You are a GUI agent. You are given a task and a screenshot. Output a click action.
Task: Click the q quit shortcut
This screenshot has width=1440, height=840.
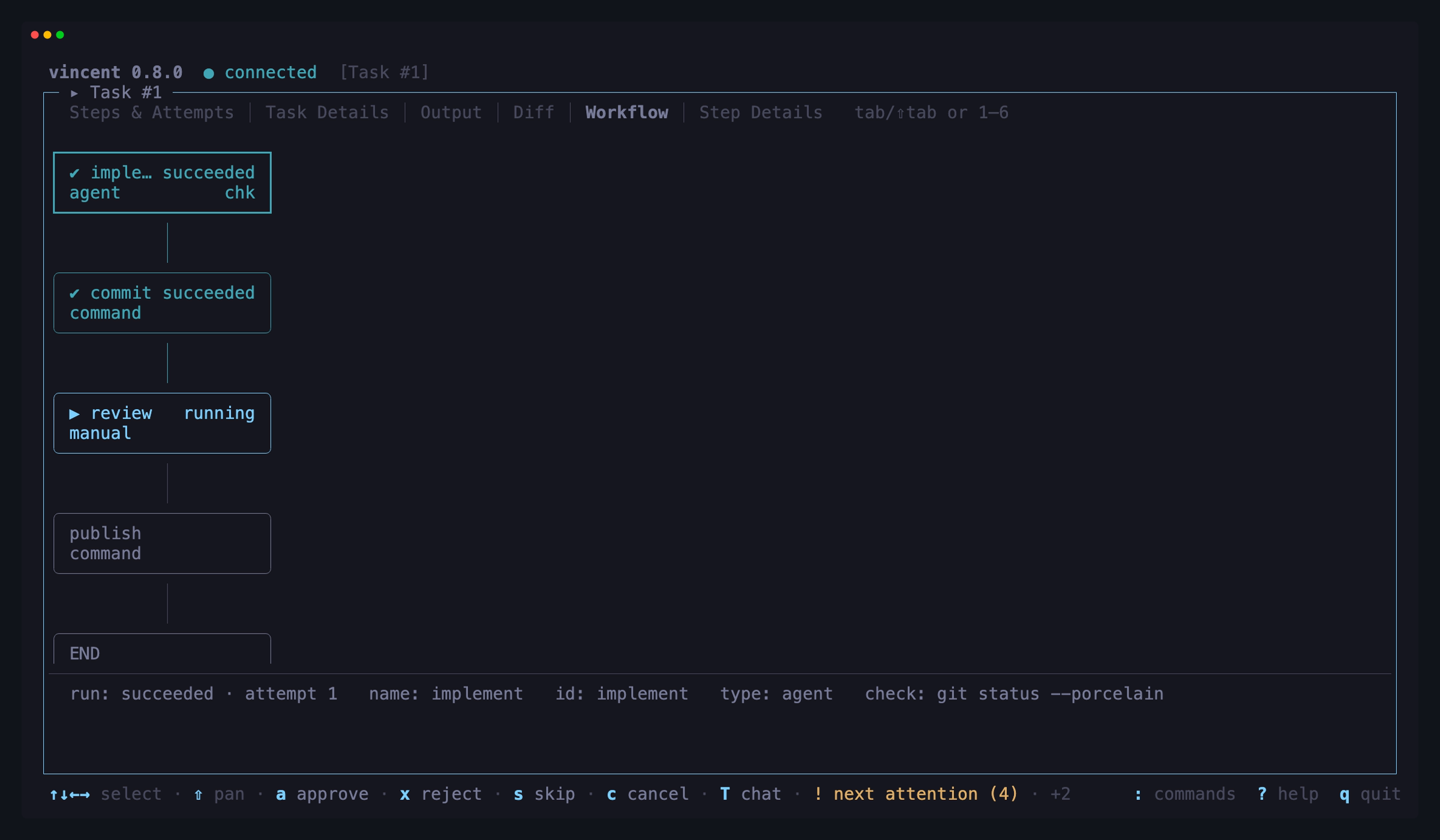1370,794
